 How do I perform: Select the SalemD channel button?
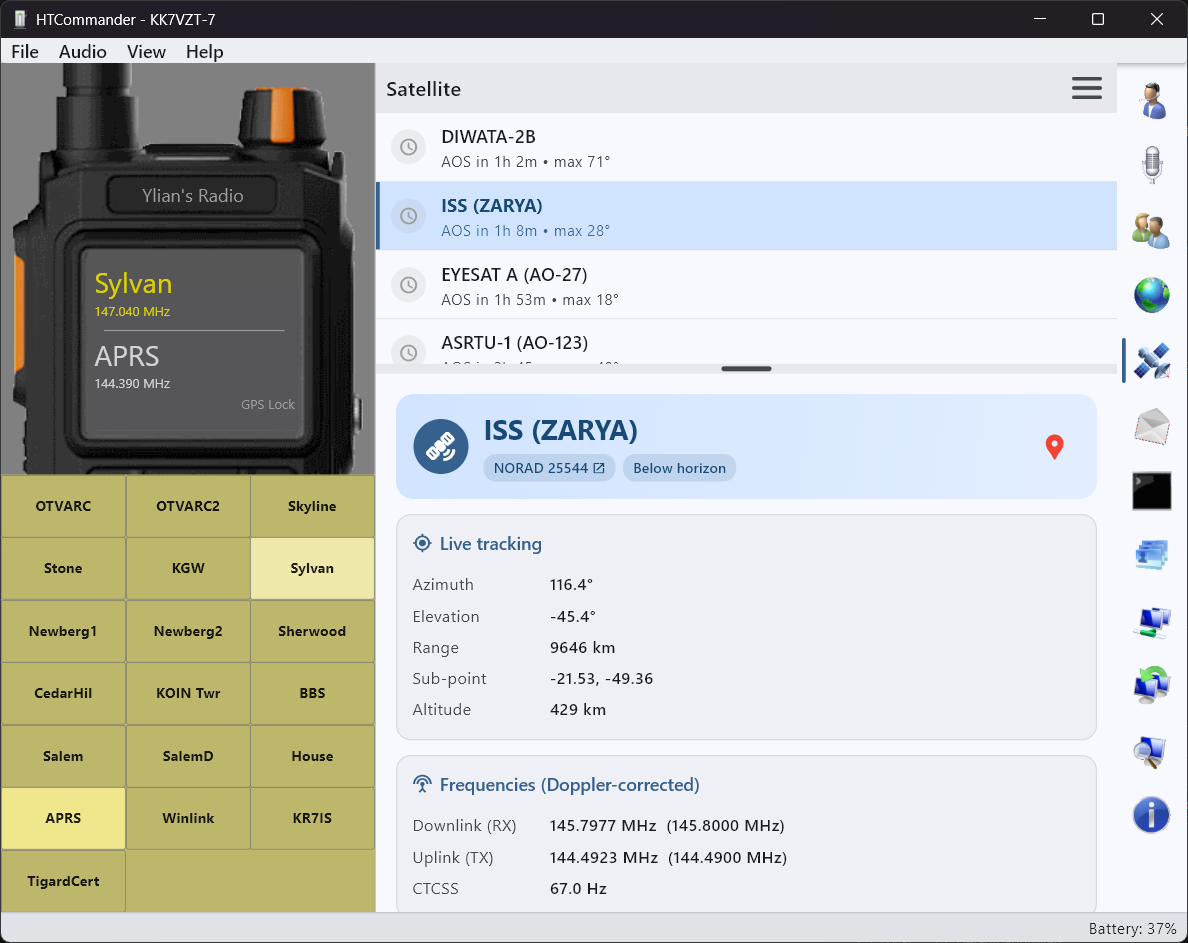188,756
